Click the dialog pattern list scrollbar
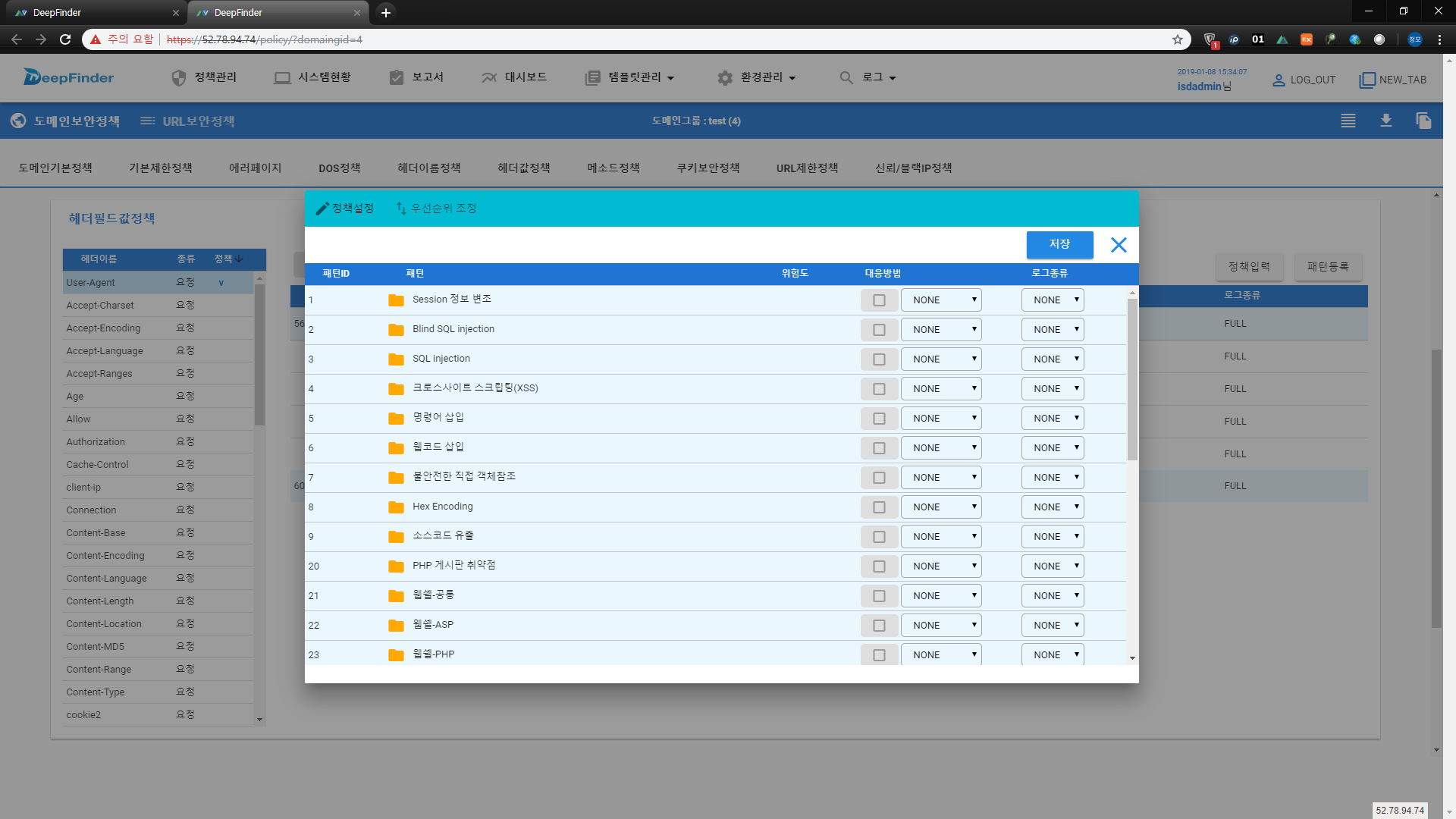 [1132, 379]
